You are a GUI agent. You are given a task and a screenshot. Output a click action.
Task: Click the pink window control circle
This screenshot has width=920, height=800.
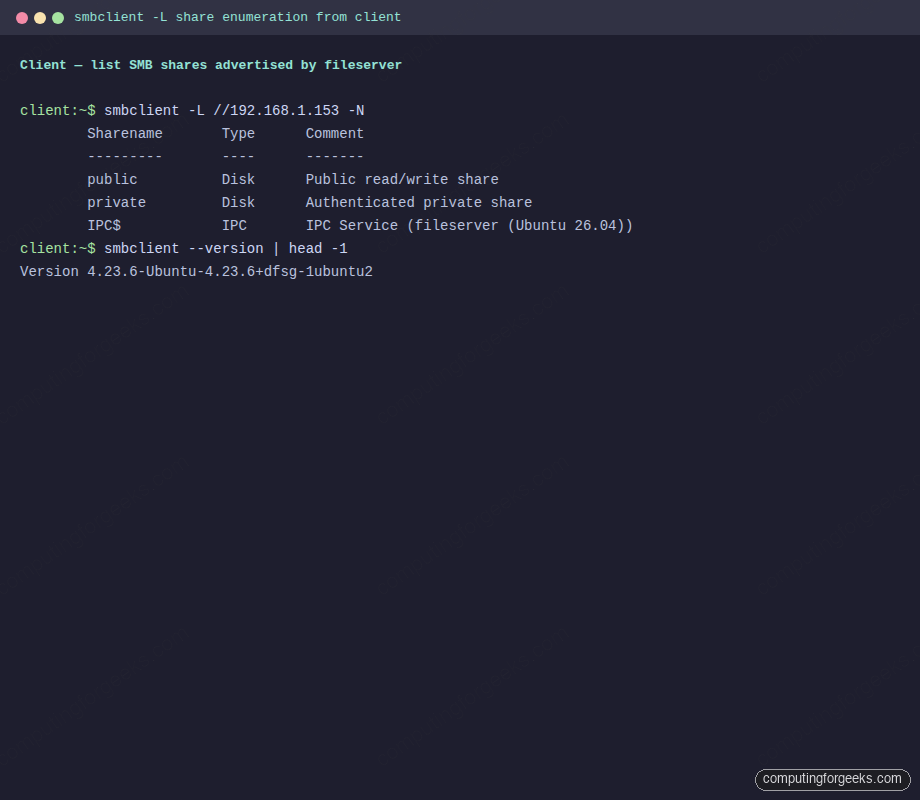point(22,17)
